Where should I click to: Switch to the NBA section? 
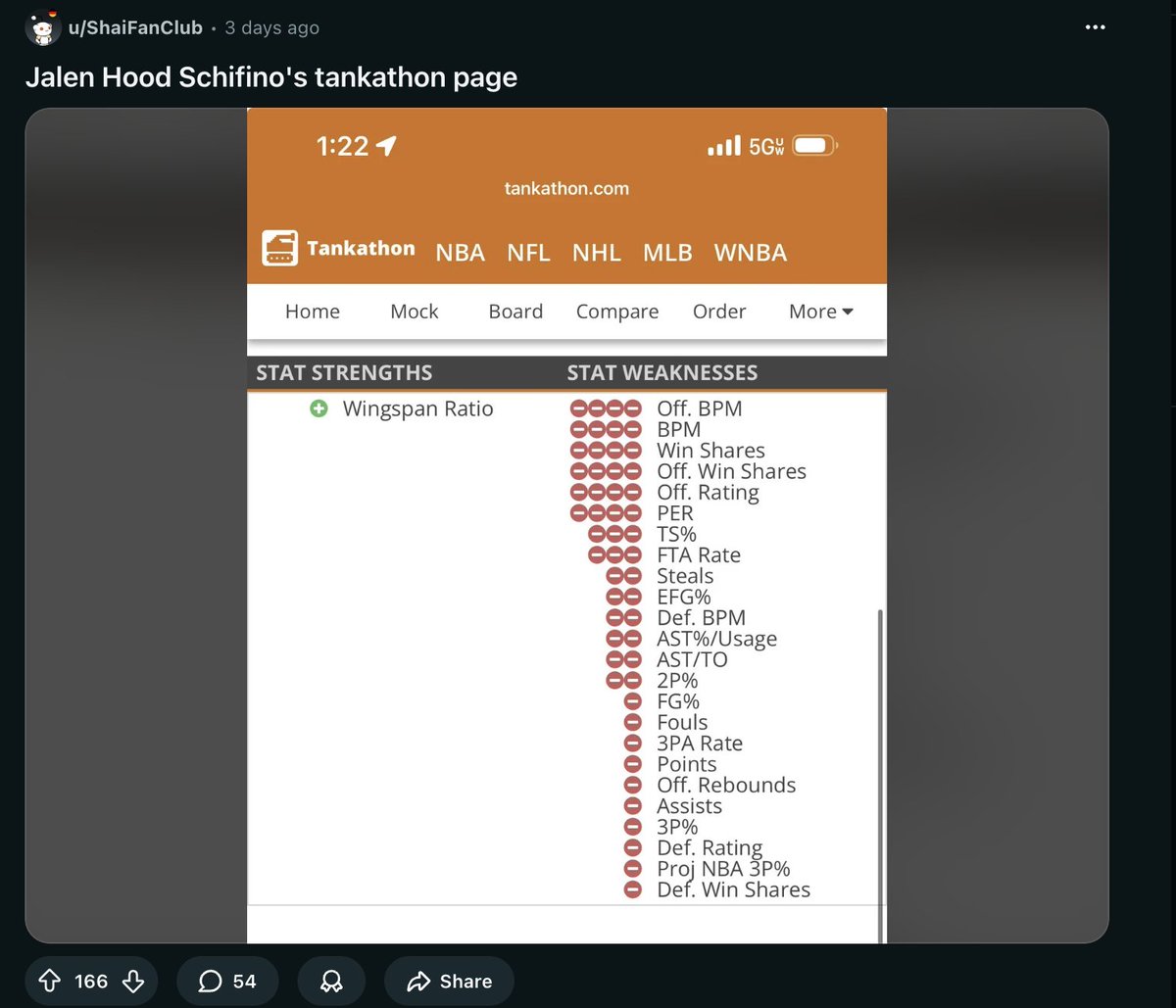[x=461, y=253]
